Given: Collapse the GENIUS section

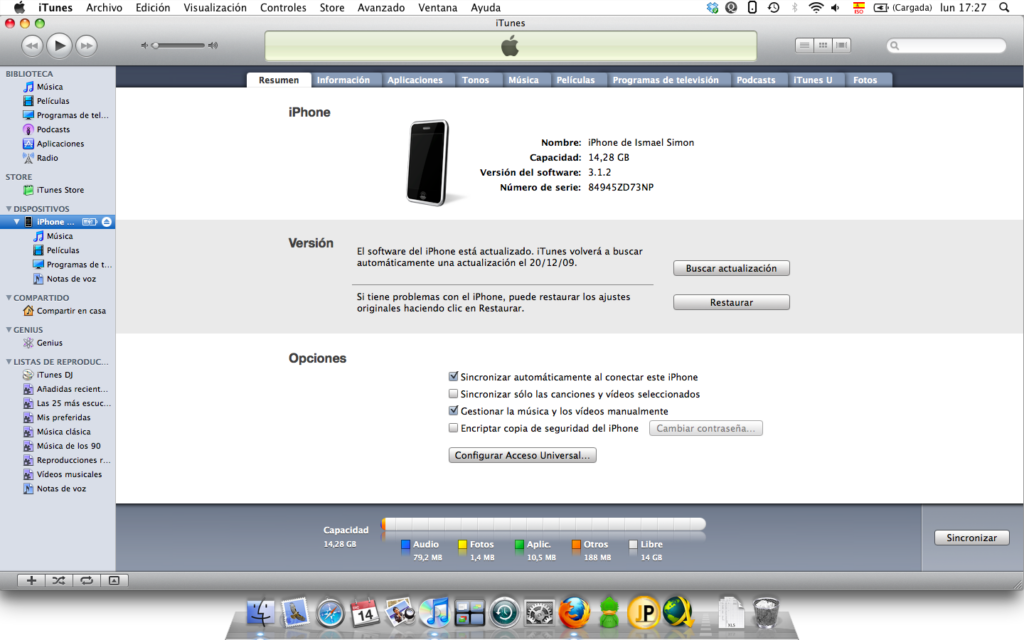Looking at the screenshot, I should point(8,330).
